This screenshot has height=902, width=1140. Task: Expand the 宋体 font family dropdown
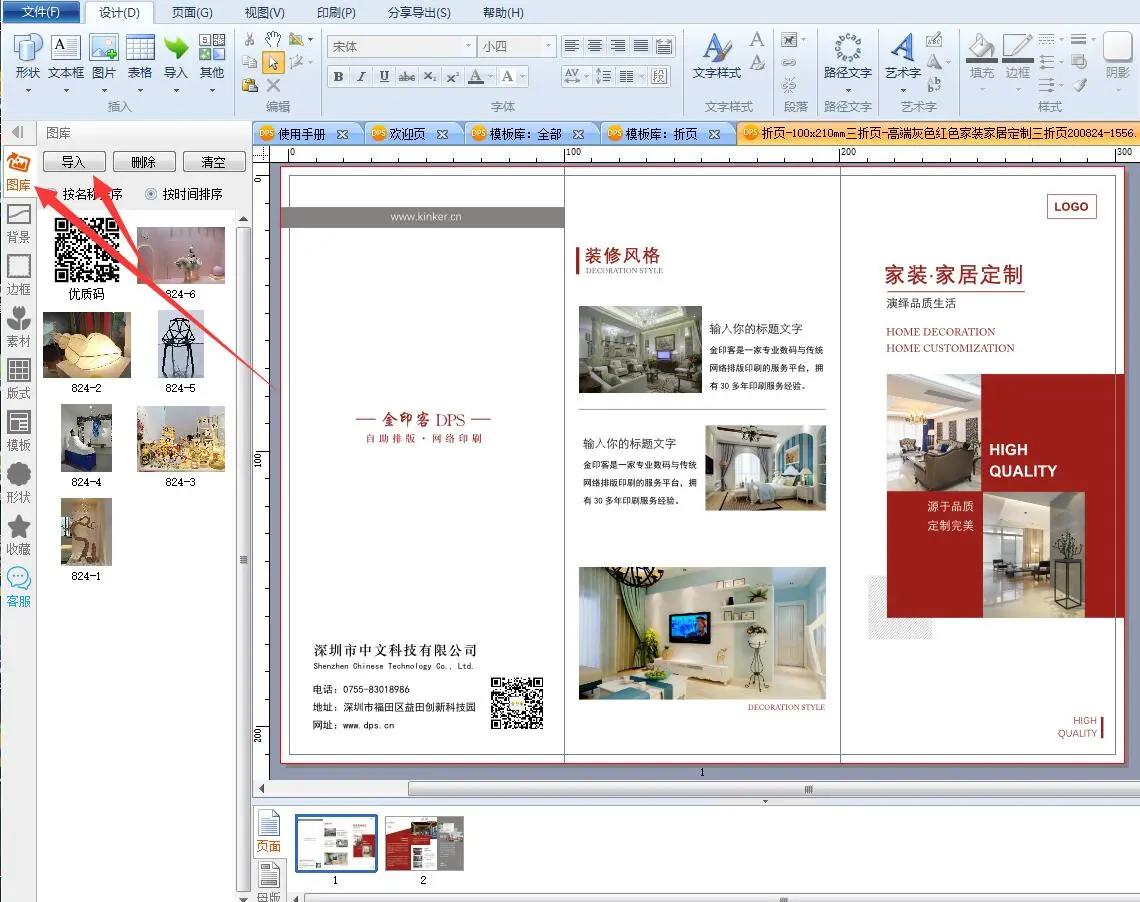coord(469,47)
